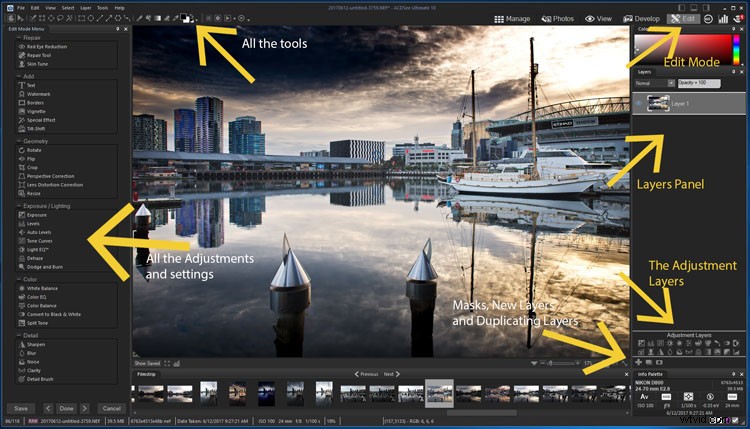Toggle full screen icon beside Show Saved
750x429 pixels.
click(167, 363)
